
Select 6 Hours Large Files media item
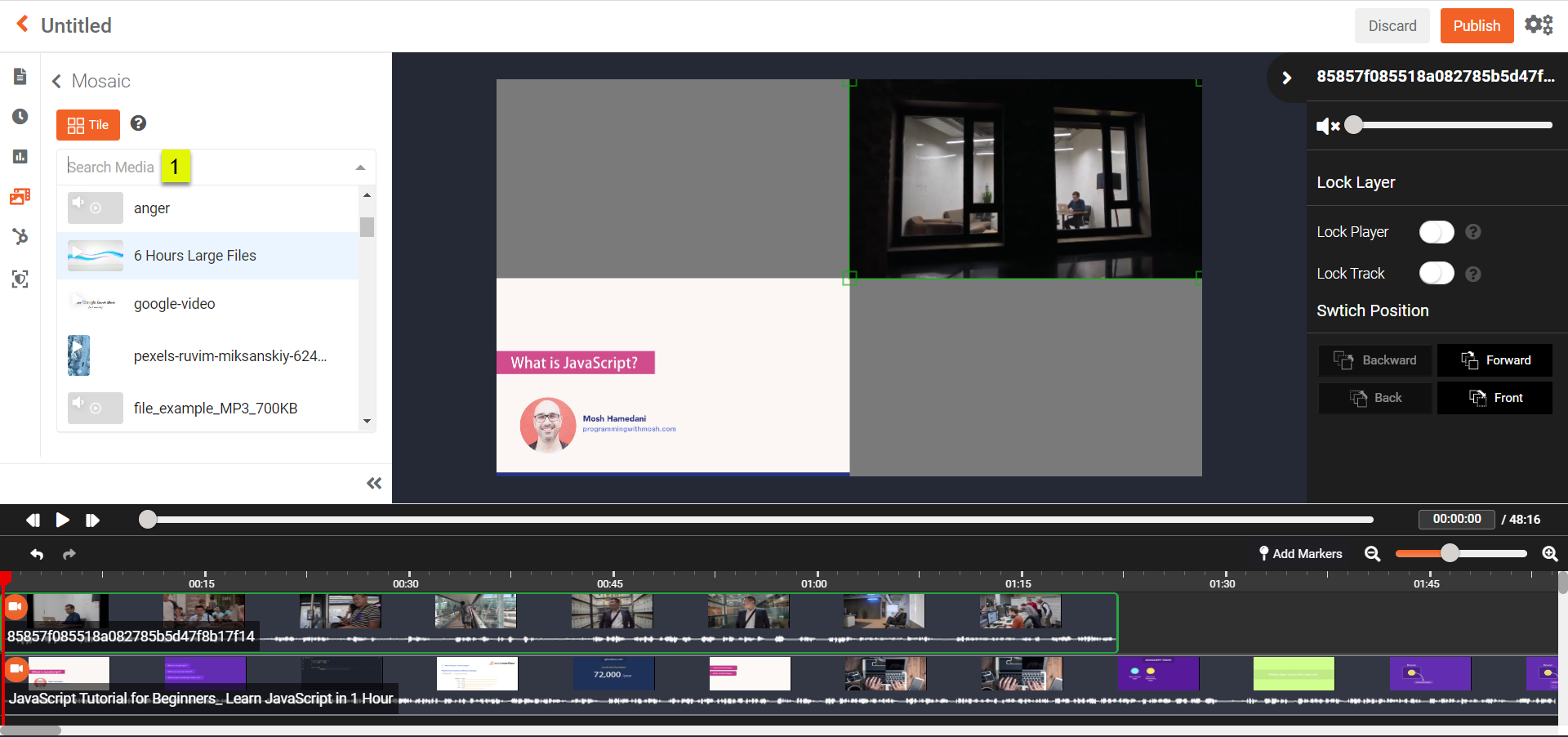pyautogui.click(x=194, y=256)
